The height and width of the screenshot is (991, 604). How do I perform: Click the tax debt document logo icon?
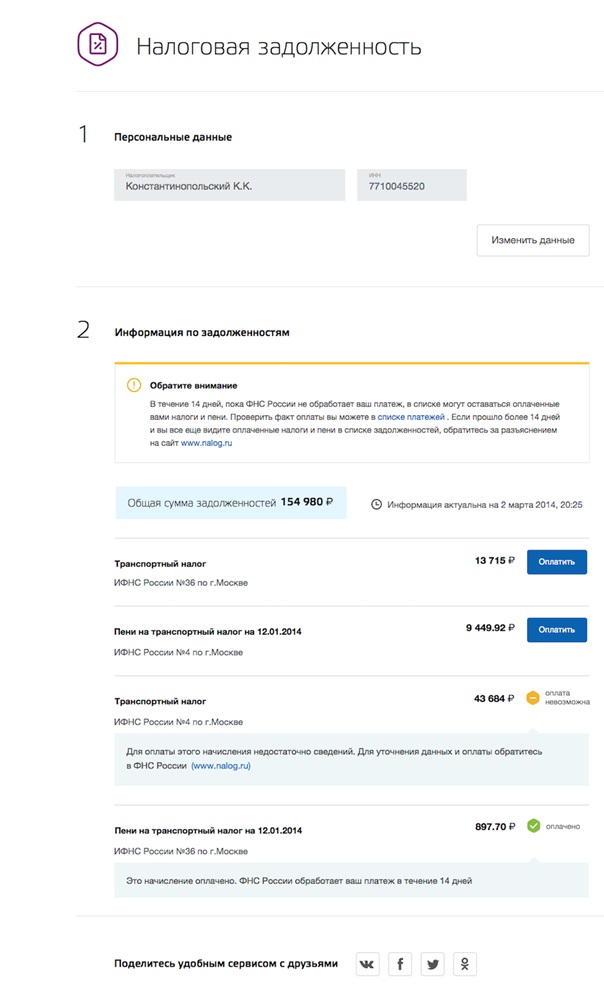pyautogui.click(x=97, y=44)
